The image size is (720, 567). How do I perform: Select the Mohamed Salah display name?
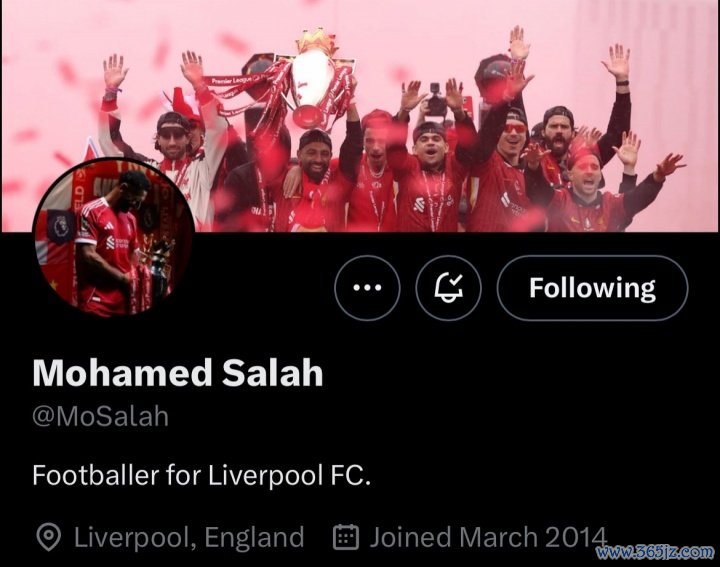(x=178, y=373)
